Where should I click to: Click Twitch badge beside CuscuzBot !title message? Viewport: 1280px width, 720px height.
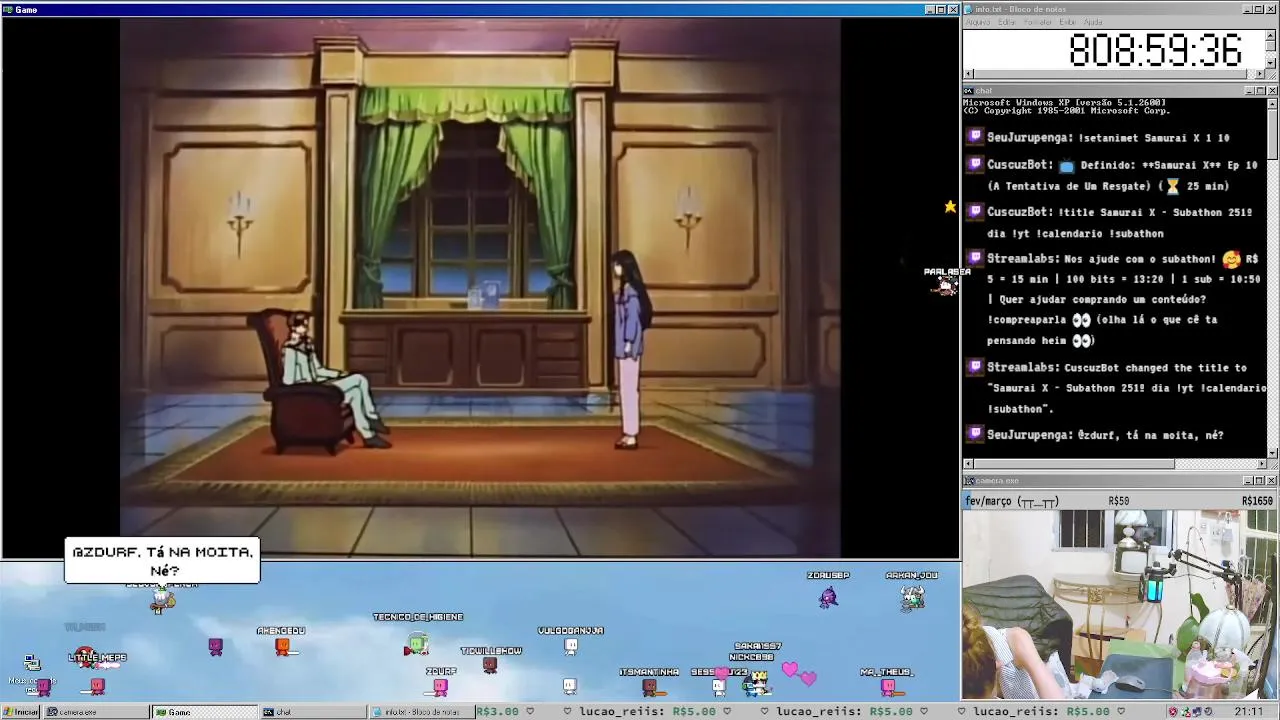point(975,211)
